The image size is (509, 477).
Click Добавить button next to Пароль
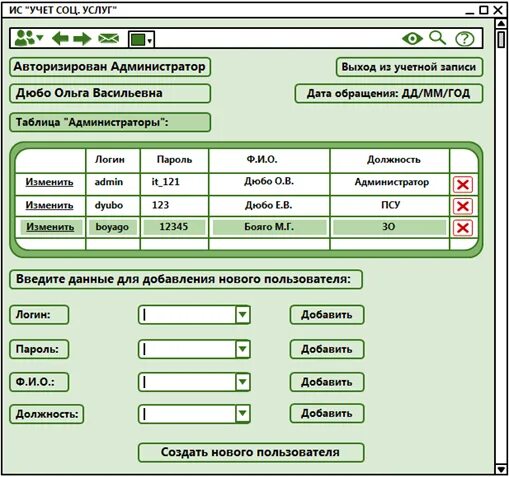(327, 349)
